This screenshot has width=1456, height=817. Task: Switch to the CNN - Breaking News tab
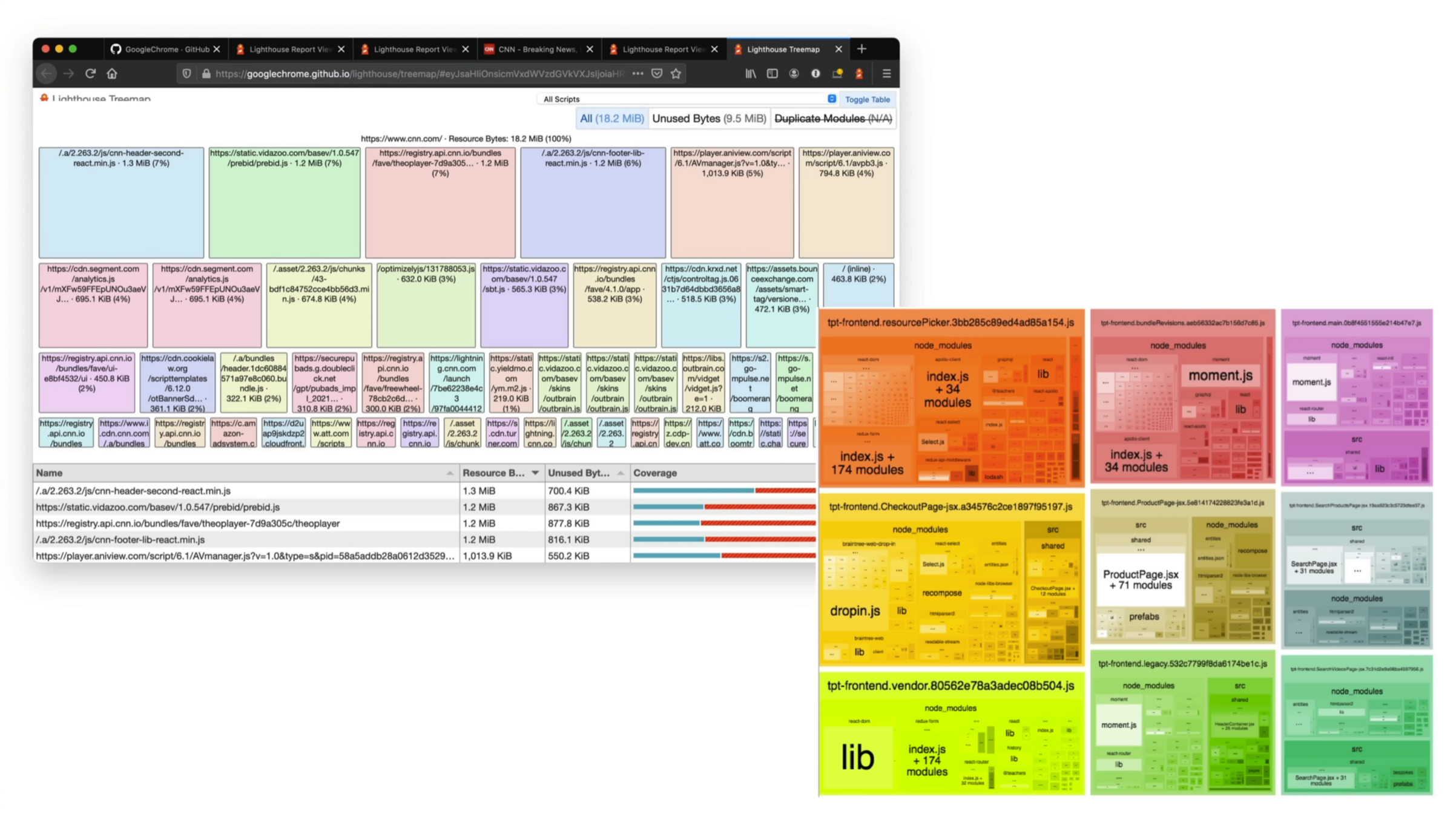(x=536, y=49)
